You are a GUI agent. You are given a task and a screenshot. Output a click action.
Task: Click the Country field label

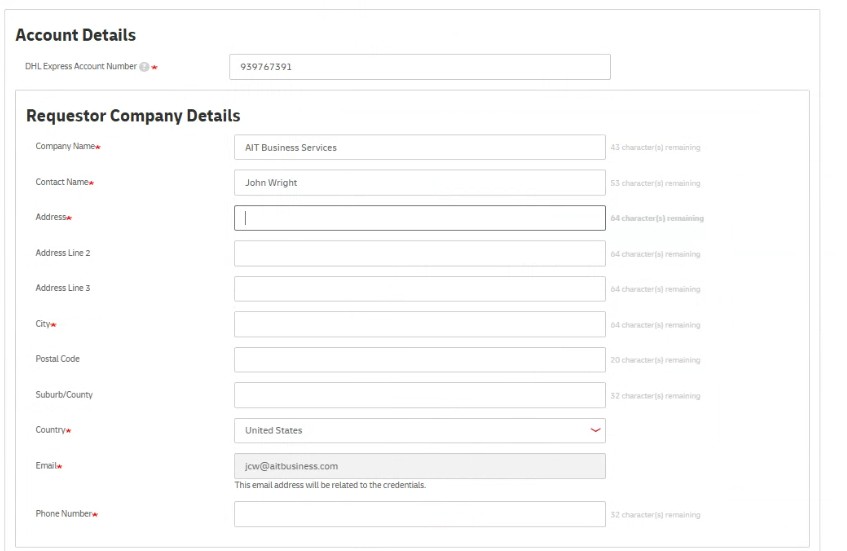pos(51,430)
